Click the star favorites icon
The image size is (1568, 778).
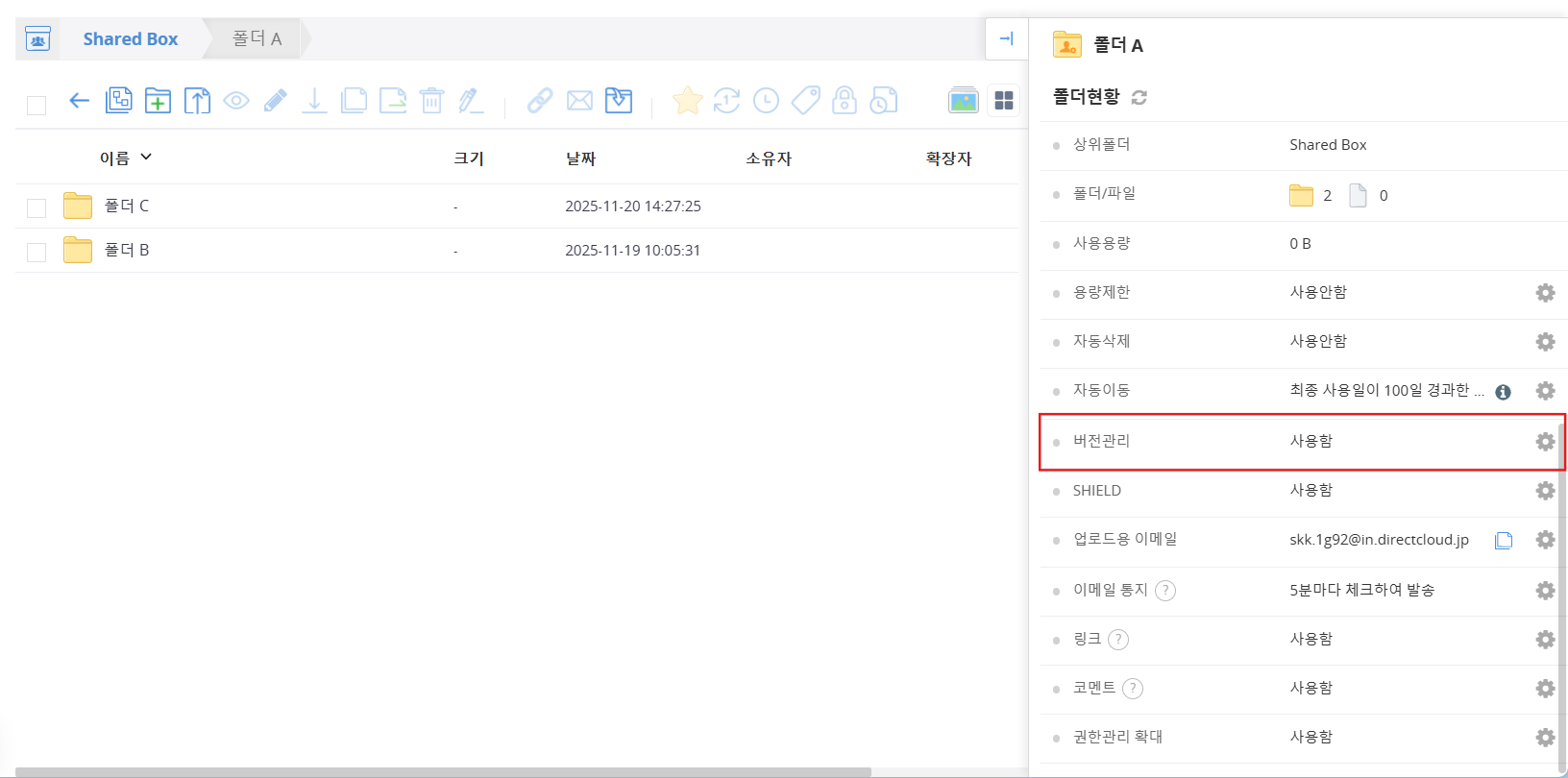click(x=687, y=101)
